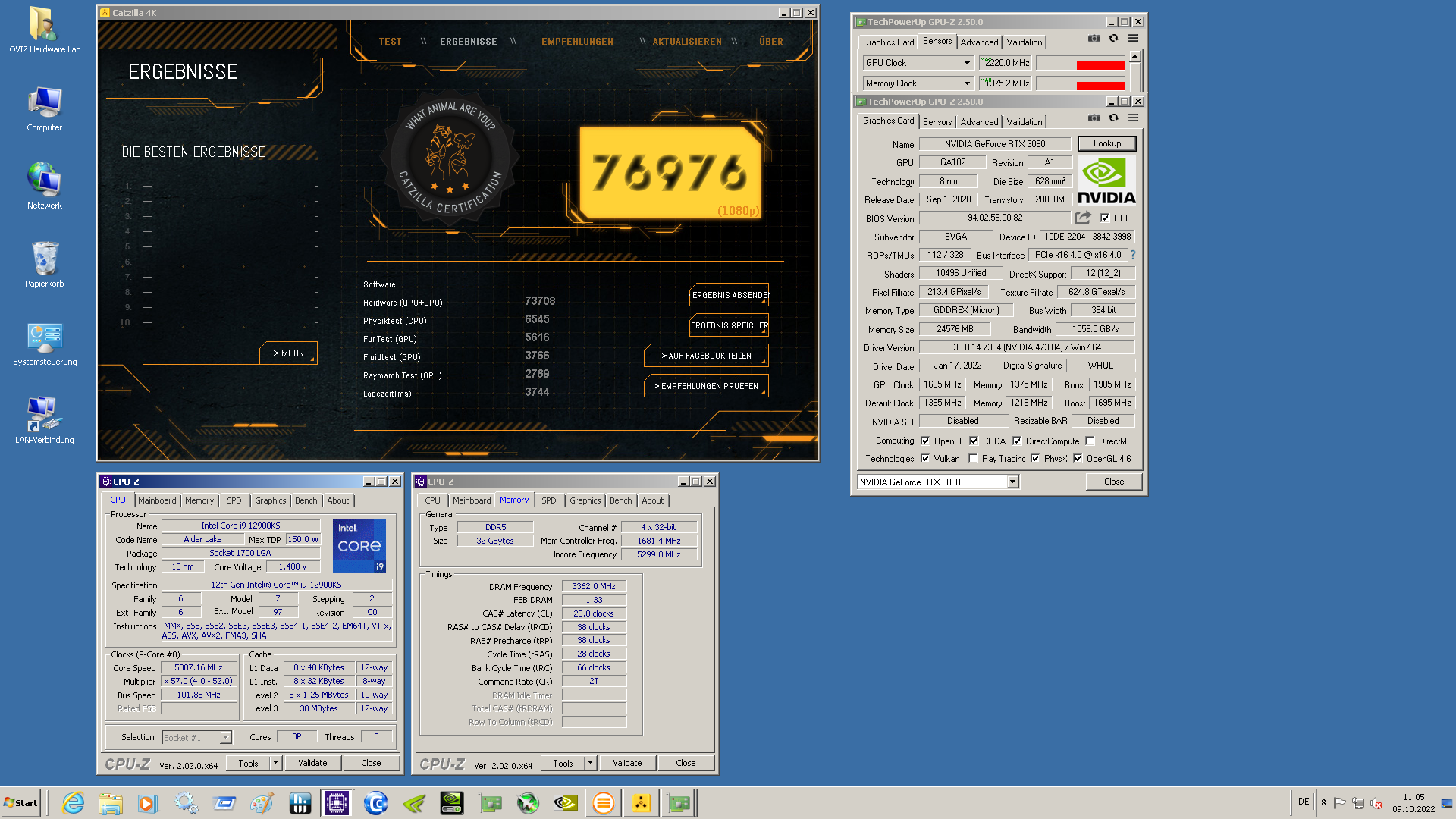Screen dimensions: 1456x819
Task: Click Validate in the CPU-Z Memory window
Action: 627,763
